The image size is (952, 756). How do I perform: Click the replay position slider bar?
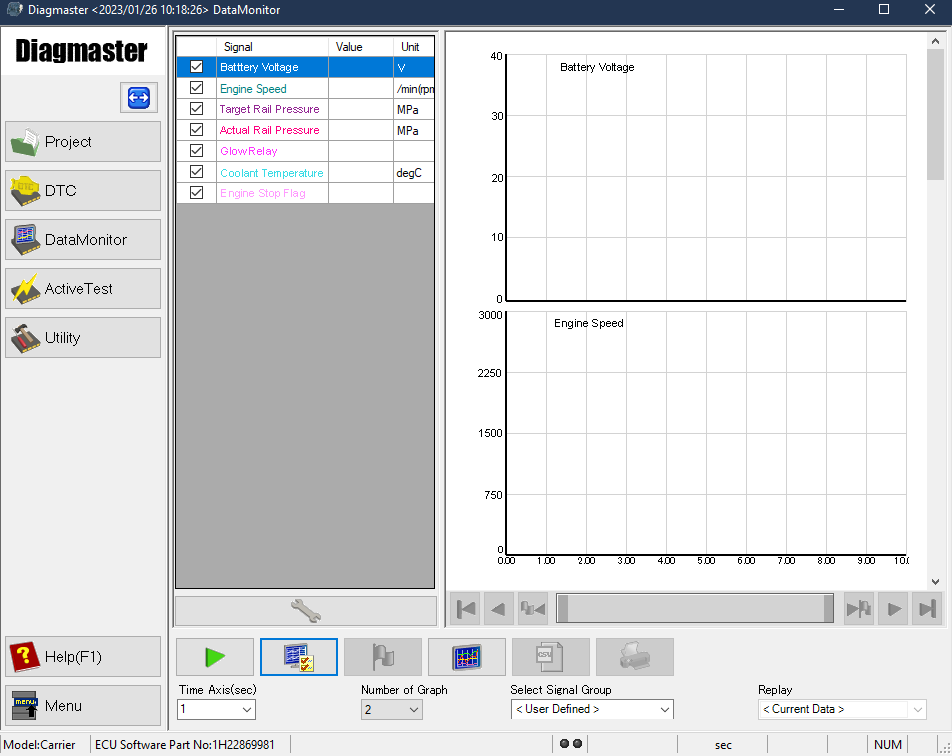pyautogui.click(x=695, y=608)
